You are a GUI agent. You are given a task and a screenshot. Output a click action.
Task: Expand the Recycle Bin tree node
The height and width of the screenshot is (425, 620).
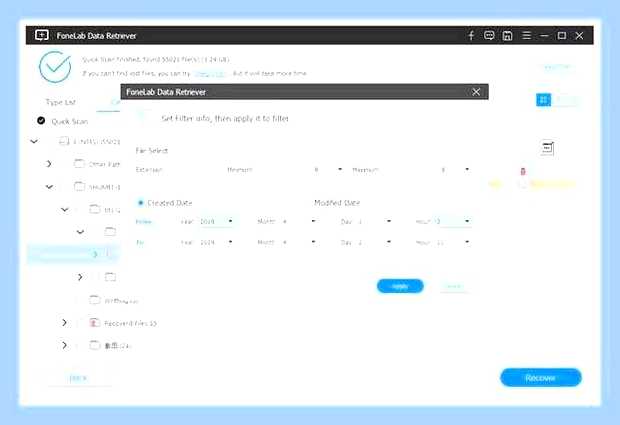(64, 323)
